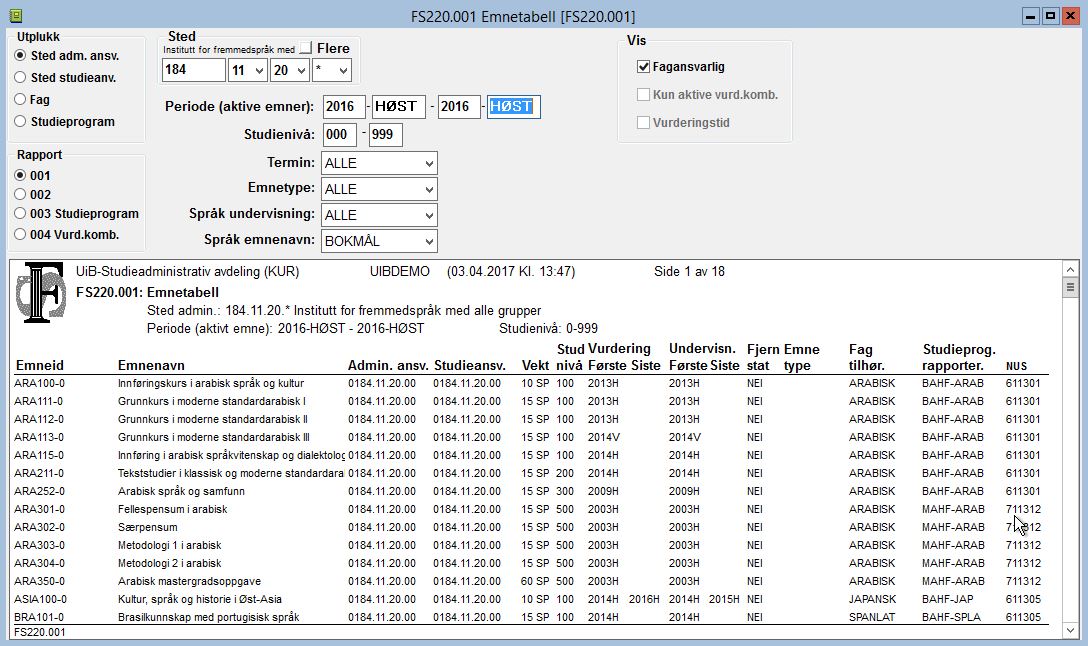Image resolution: width=1088 pixels, height=646 pixels.
Task: Select 'Sted studieanv.' radio option
Action: click(20, 78)
